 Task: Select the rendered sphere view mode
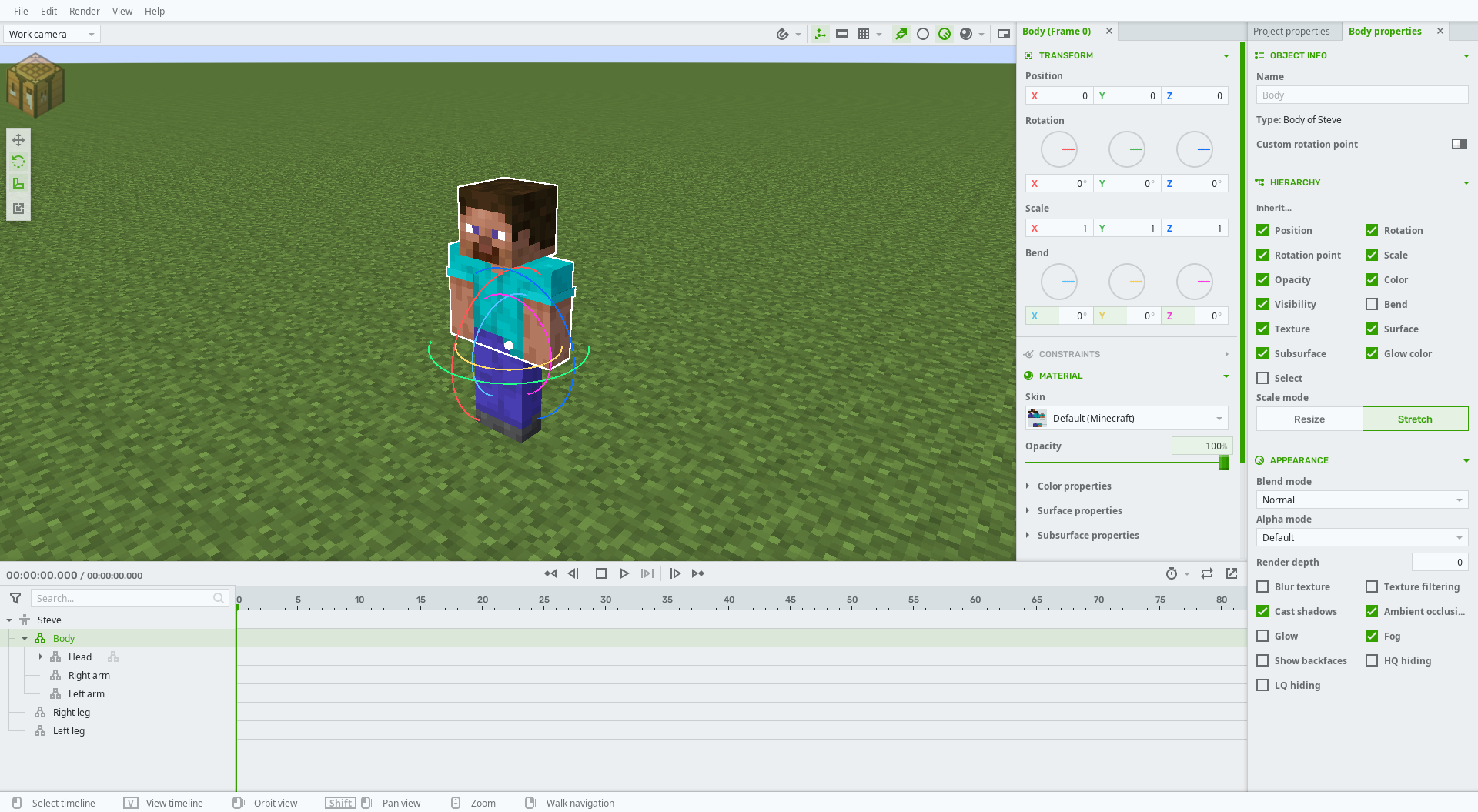click(x=966, y=34)
